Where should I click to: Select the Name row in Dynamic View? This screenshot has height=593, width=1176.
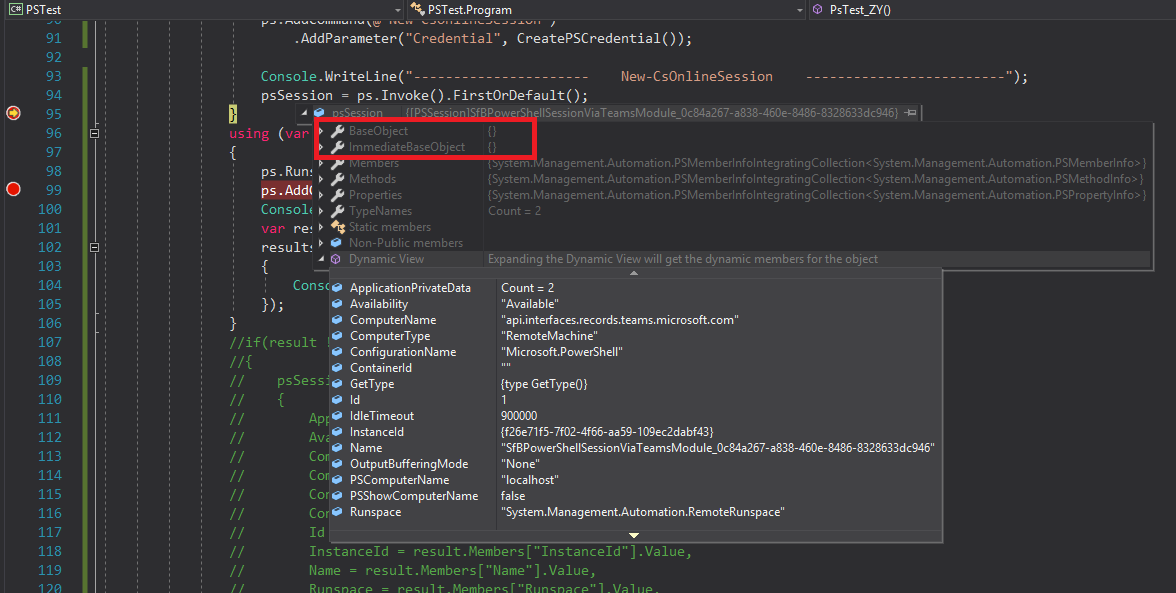(635, 448)
